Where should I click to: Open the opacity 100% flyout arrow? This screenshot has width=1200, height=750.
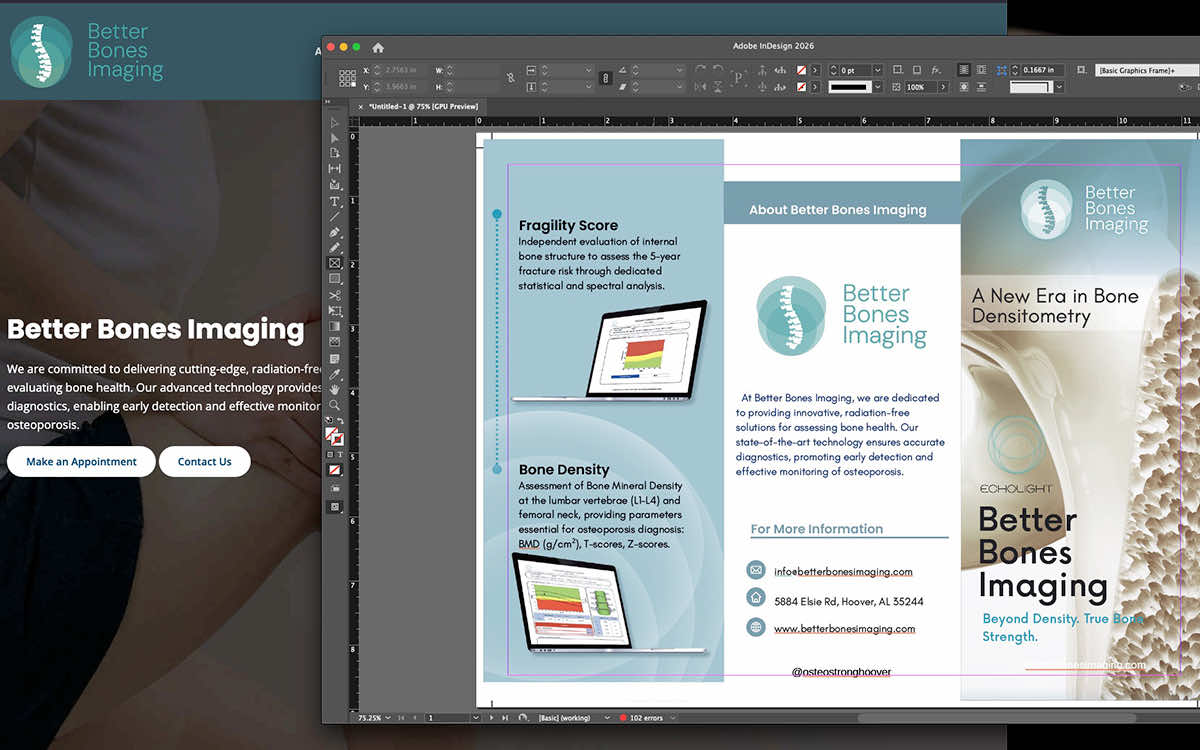click(944, 87)
